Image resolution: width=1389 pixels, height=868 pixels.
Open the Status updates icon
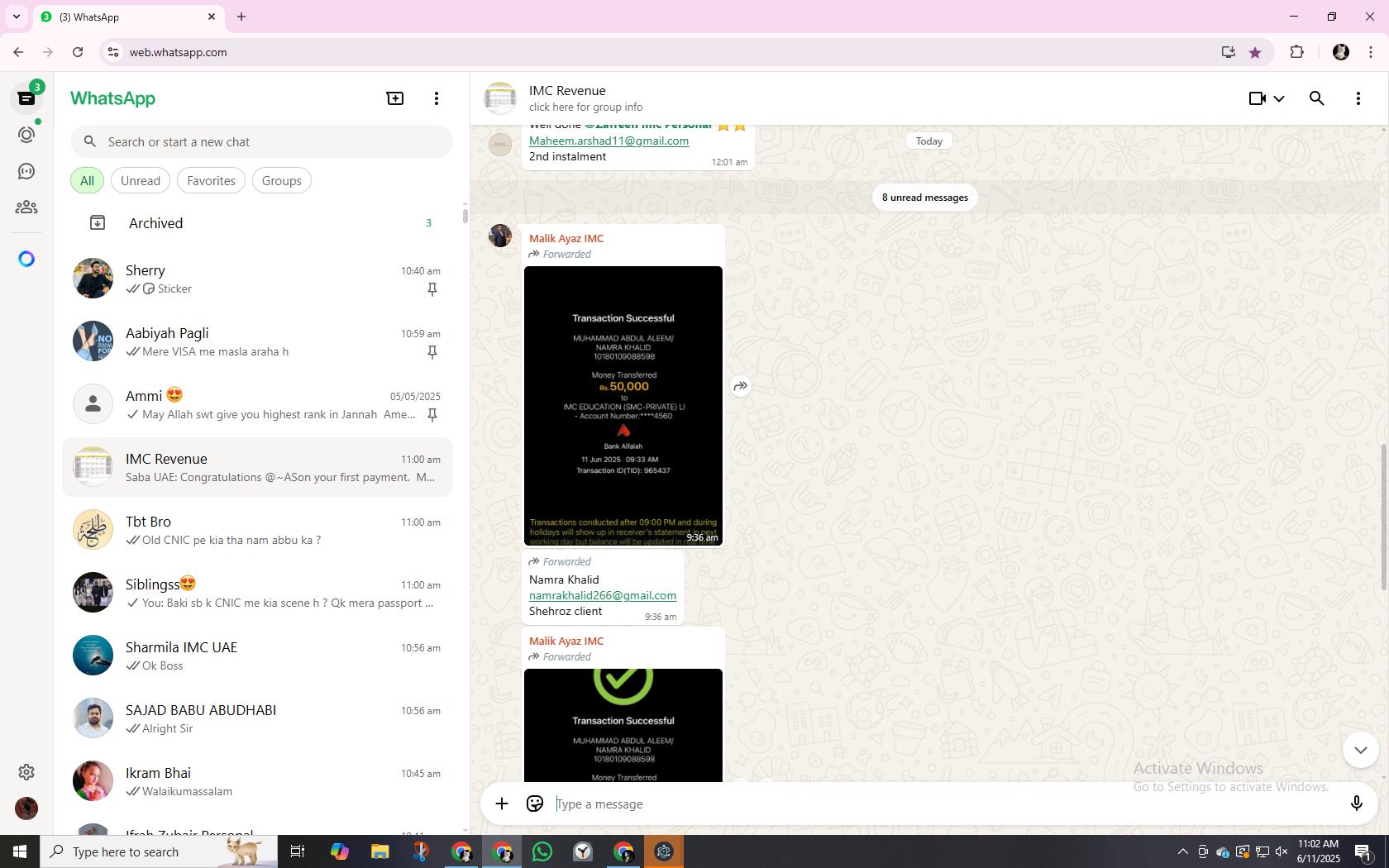point(26,135)
